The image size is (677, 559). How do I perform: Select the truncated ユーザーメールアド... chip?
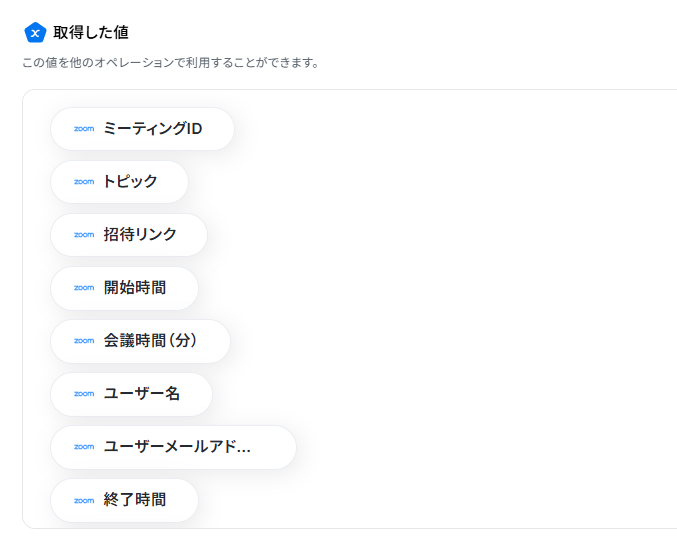(x=174, y=447)
